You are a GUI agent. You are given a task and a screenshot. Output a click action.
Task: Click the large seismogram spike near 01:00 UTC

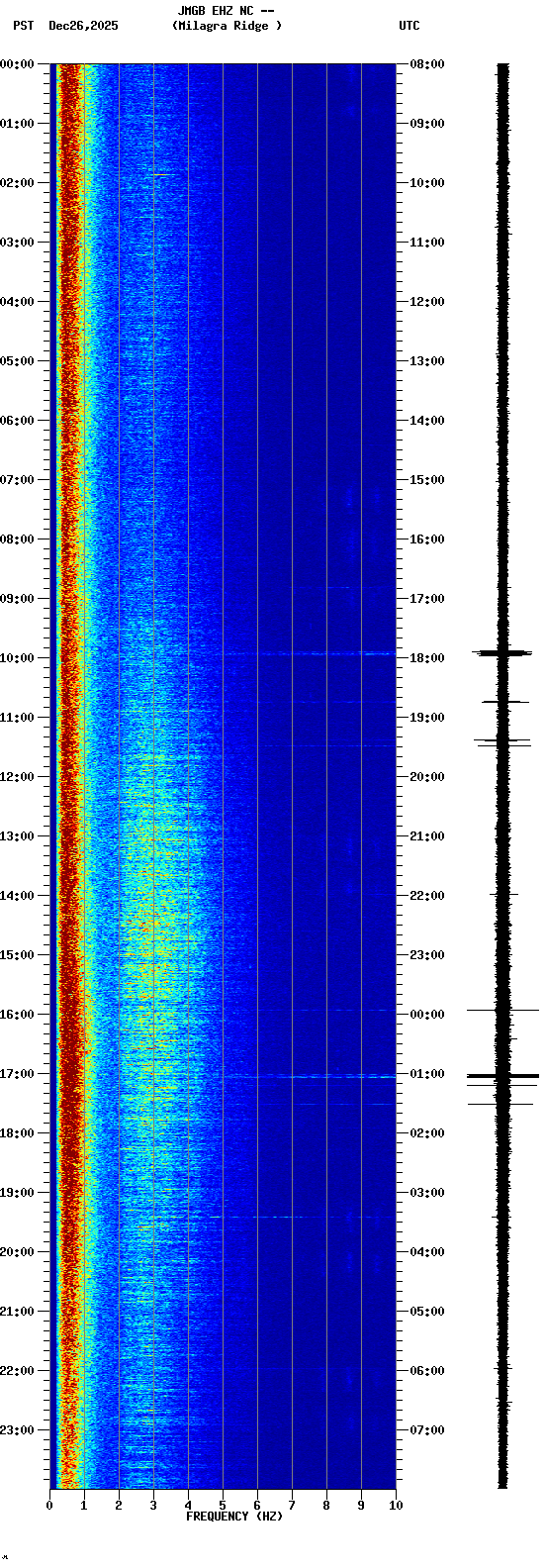coord(502,1075)
